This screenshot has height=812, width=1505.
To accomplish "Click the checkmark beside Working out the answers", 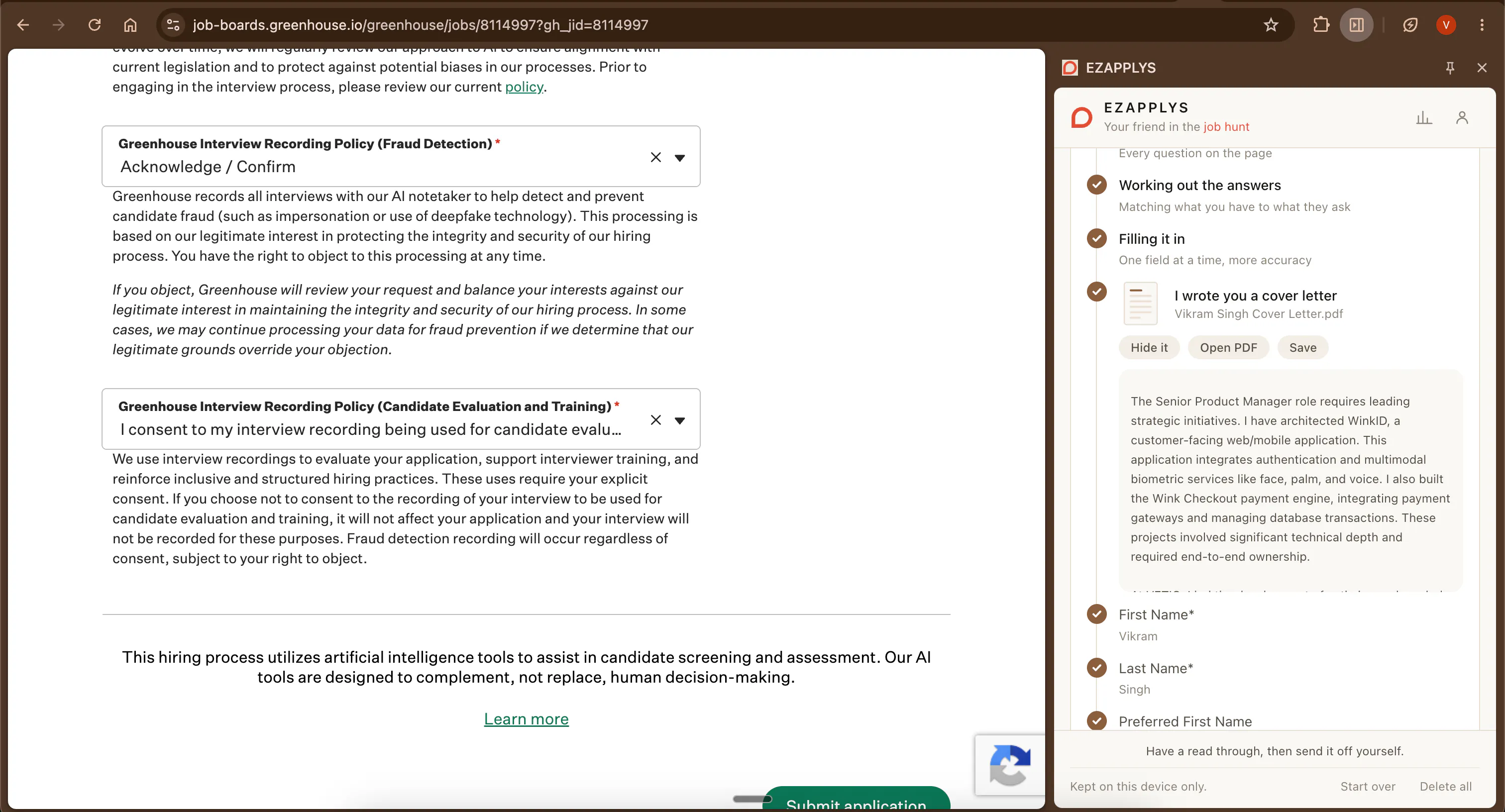I will 1096,185.
